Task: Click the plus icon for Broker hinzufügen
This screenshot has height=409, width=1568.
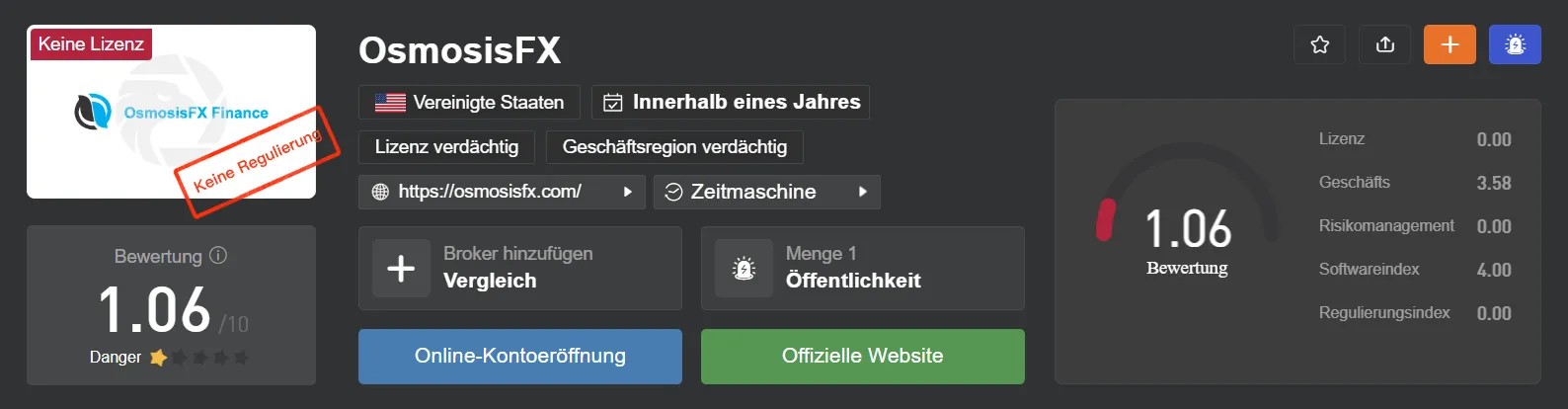Action: [x=401, y=269]
